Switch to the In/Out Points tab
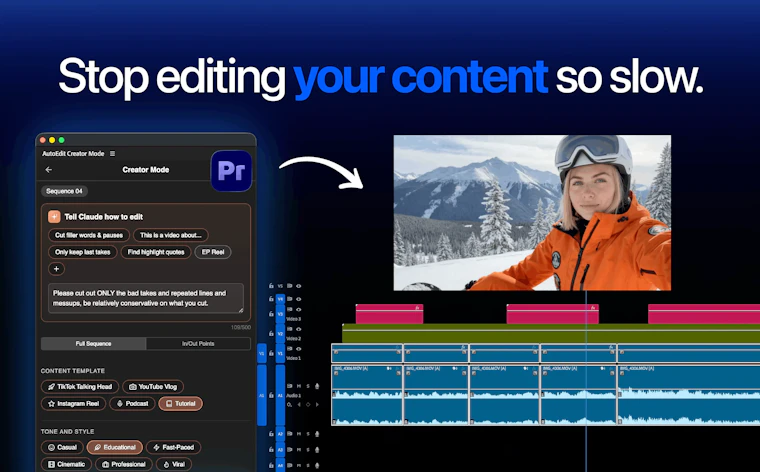 point(198,344)
